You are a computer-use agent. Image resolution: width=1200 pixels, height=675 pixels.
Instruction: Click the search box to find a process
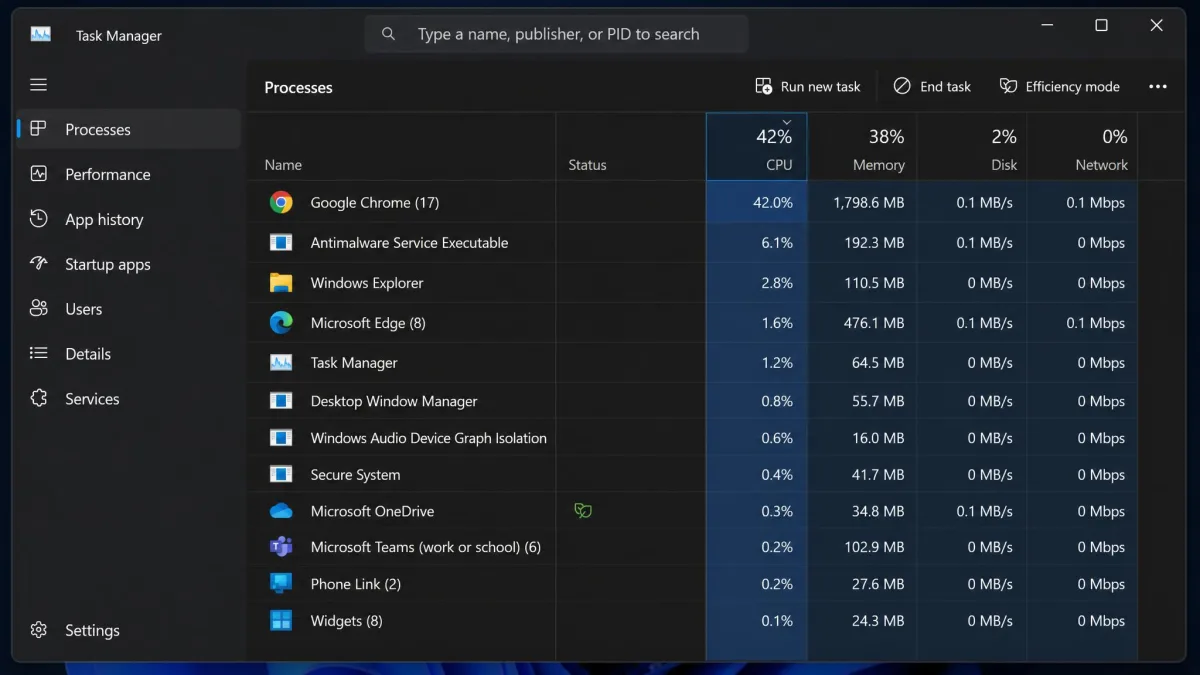point(557,34)
